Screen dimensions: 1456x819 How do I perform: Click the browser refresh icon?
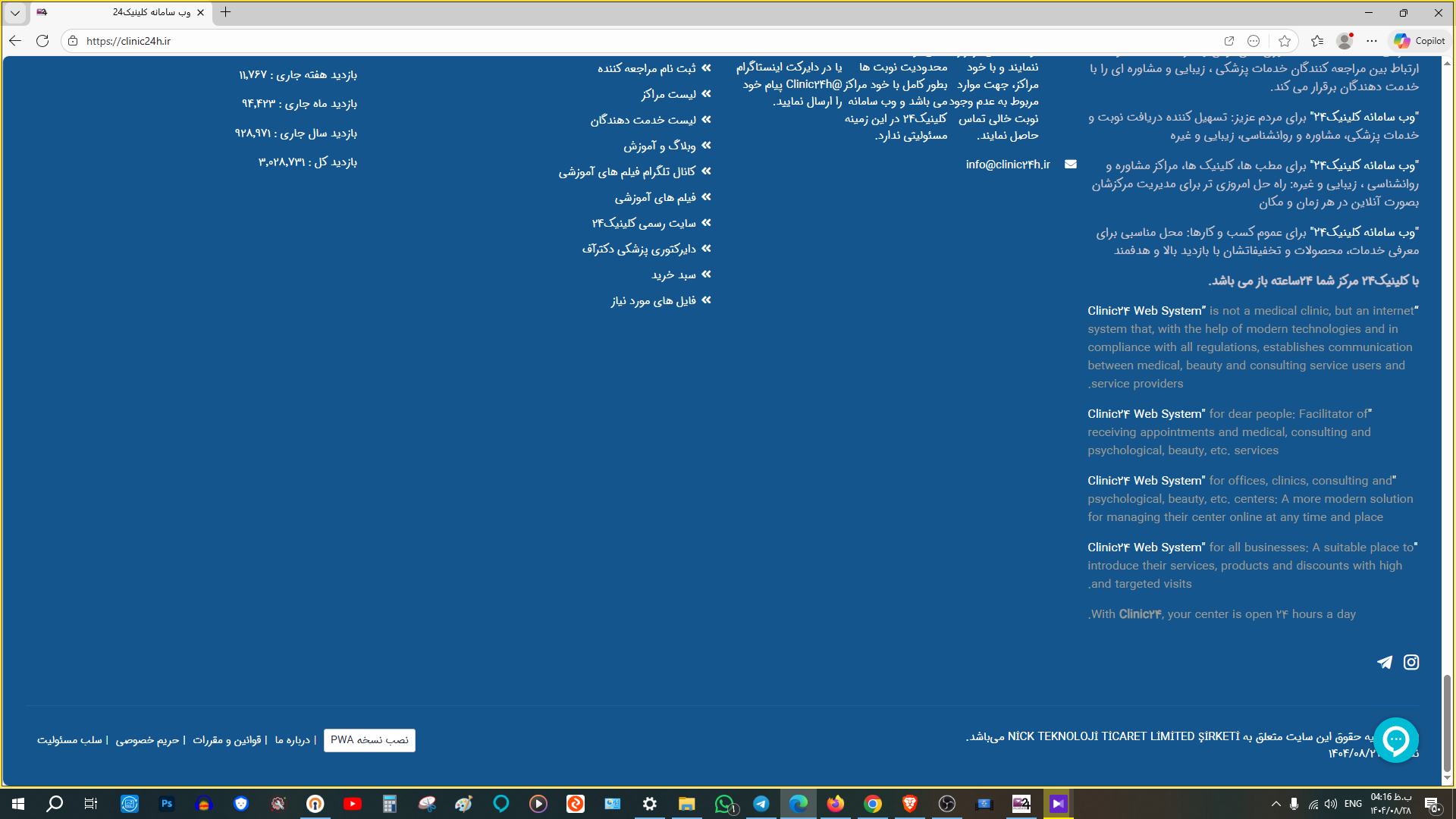42,41
